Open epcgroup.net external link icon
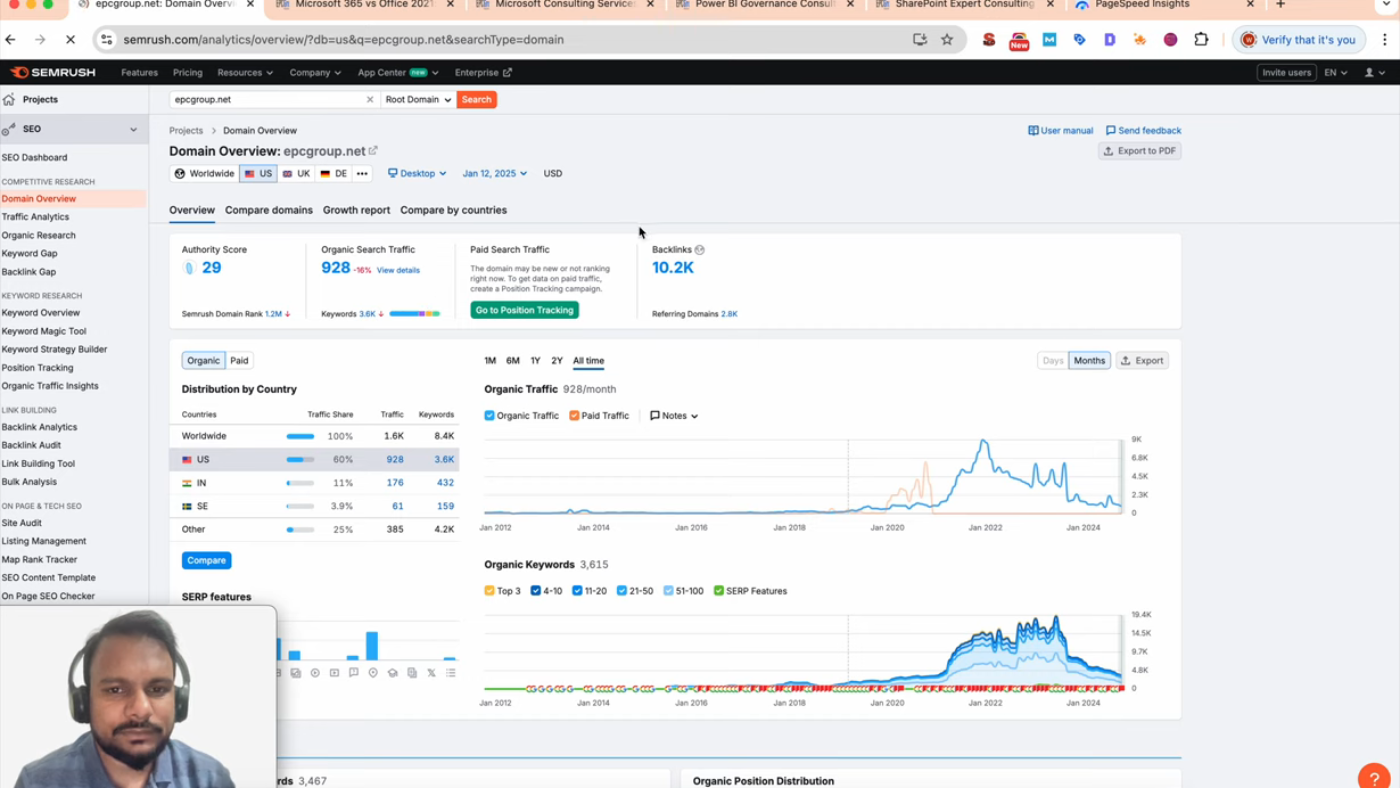 373,151
